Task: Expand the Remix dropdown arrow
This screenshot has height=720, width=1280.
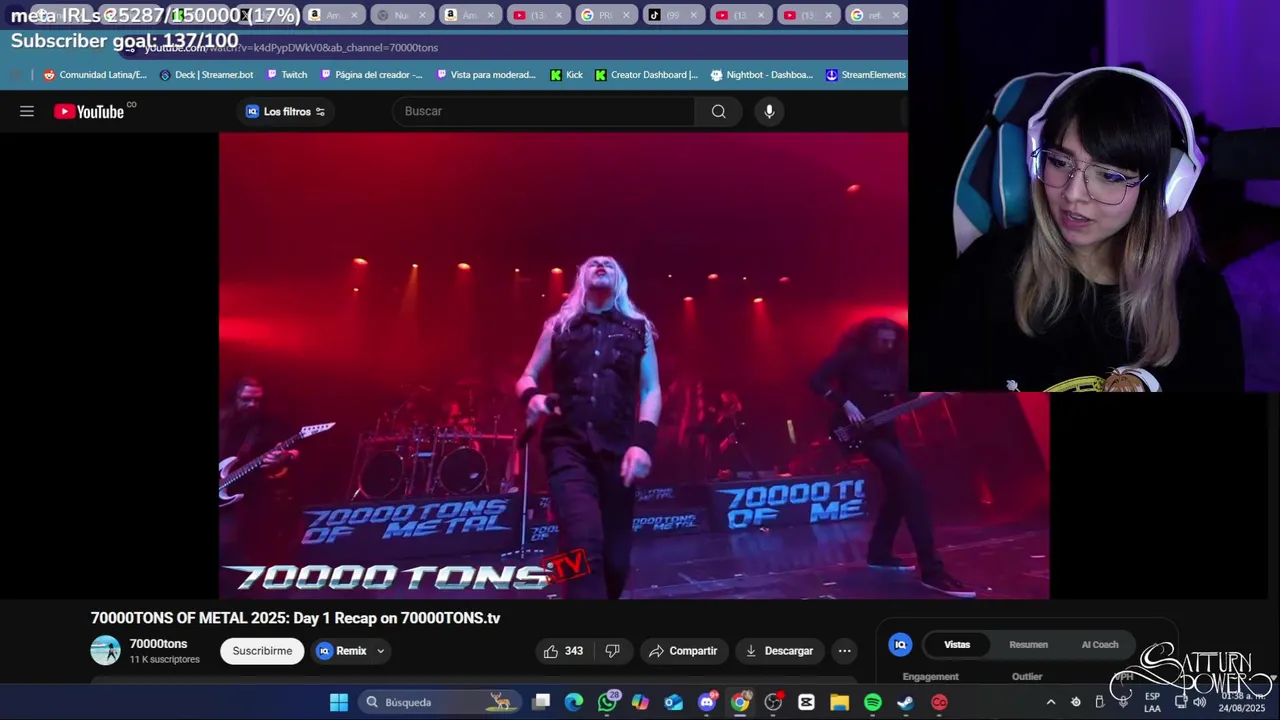Action: pos(380,651)
